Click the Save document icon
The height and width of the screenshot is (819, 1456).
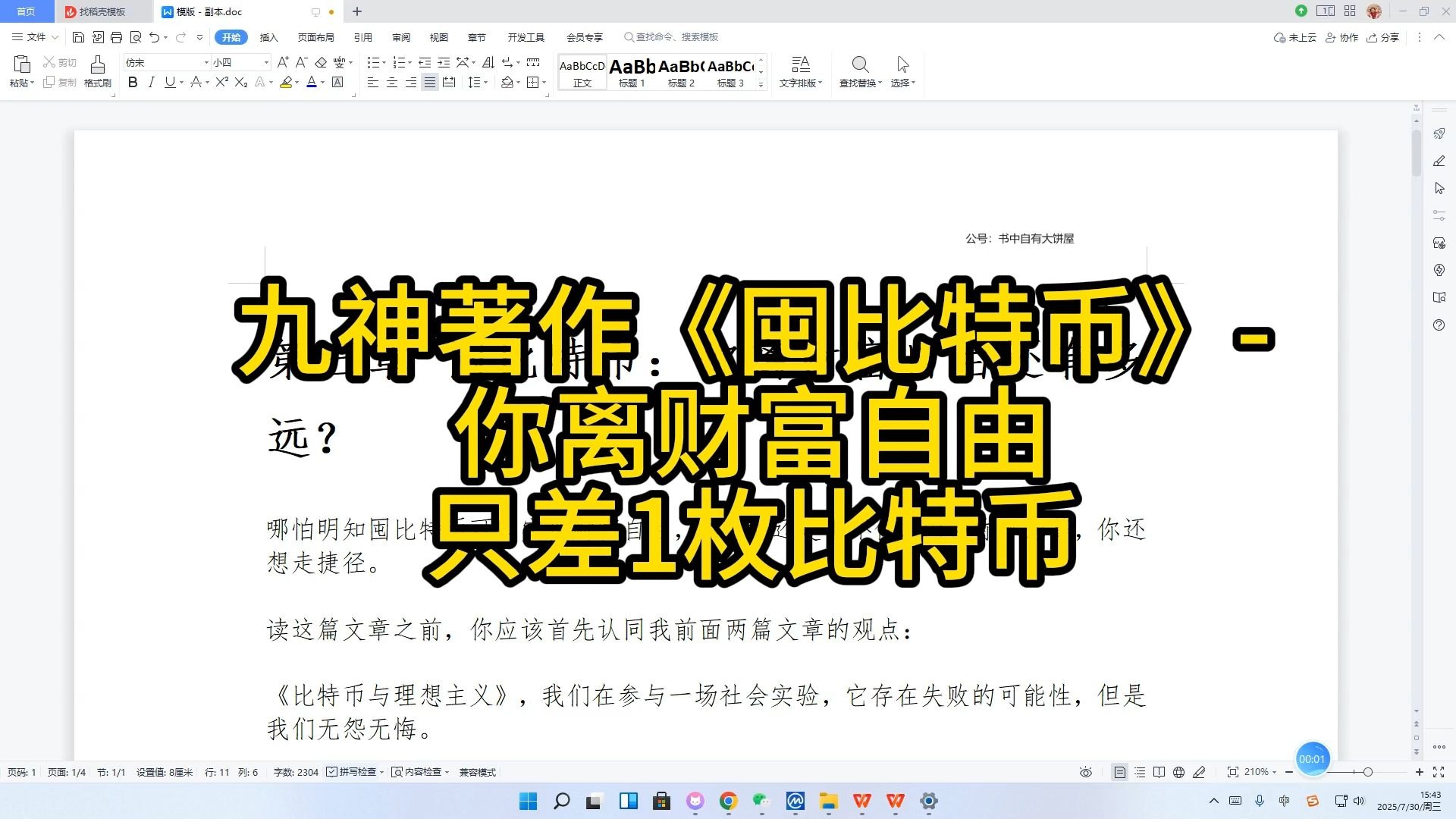(x=78, y=37)
